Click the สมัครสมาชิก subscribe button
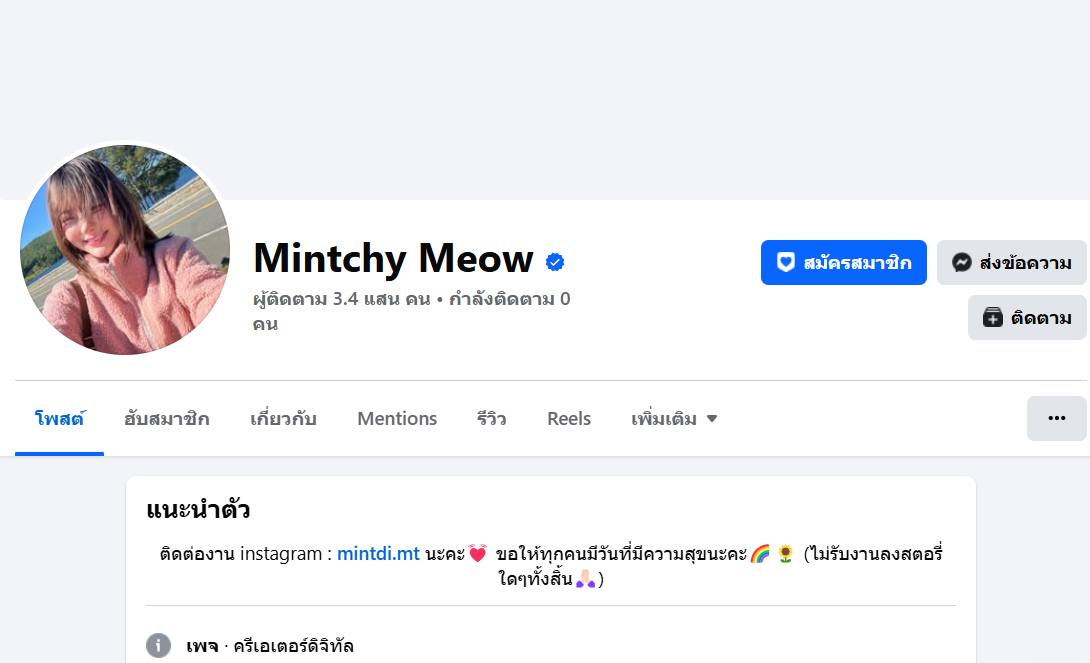Image resolution: width=1090 pixels, height=663 pixels. point(843,262)
